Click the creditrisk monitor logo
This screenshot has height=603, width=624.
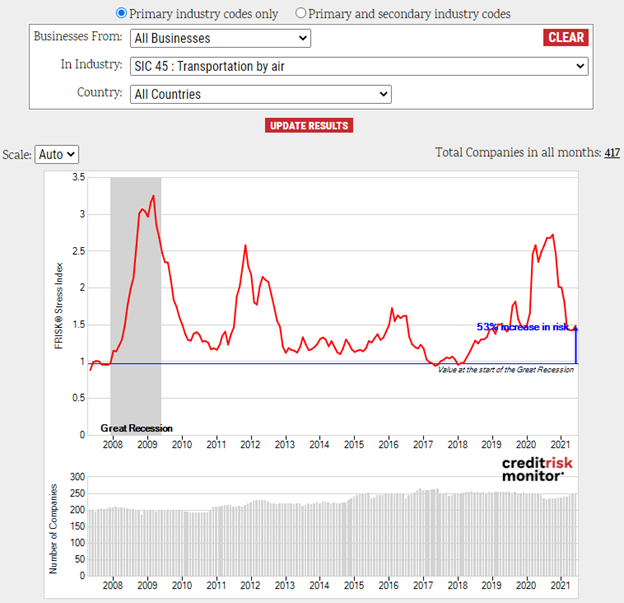pos(537,469)
